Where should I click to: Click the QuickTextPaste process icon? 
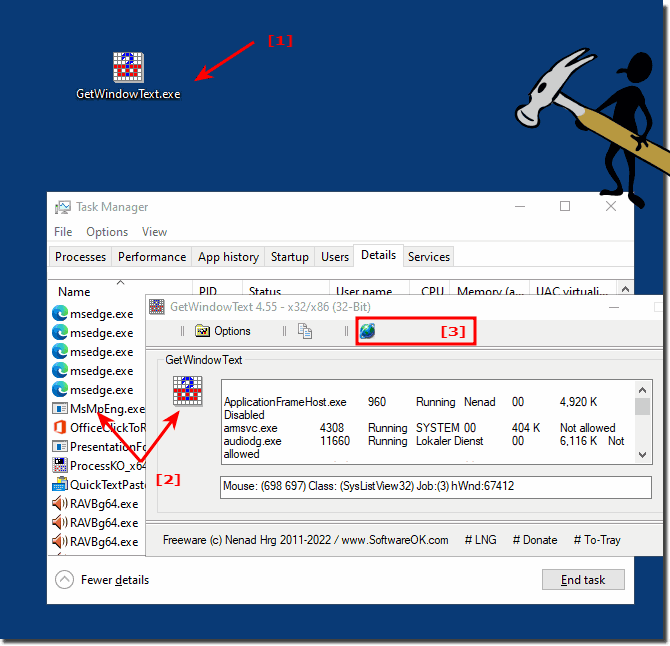pyautogui.click(x=60, y=484)
